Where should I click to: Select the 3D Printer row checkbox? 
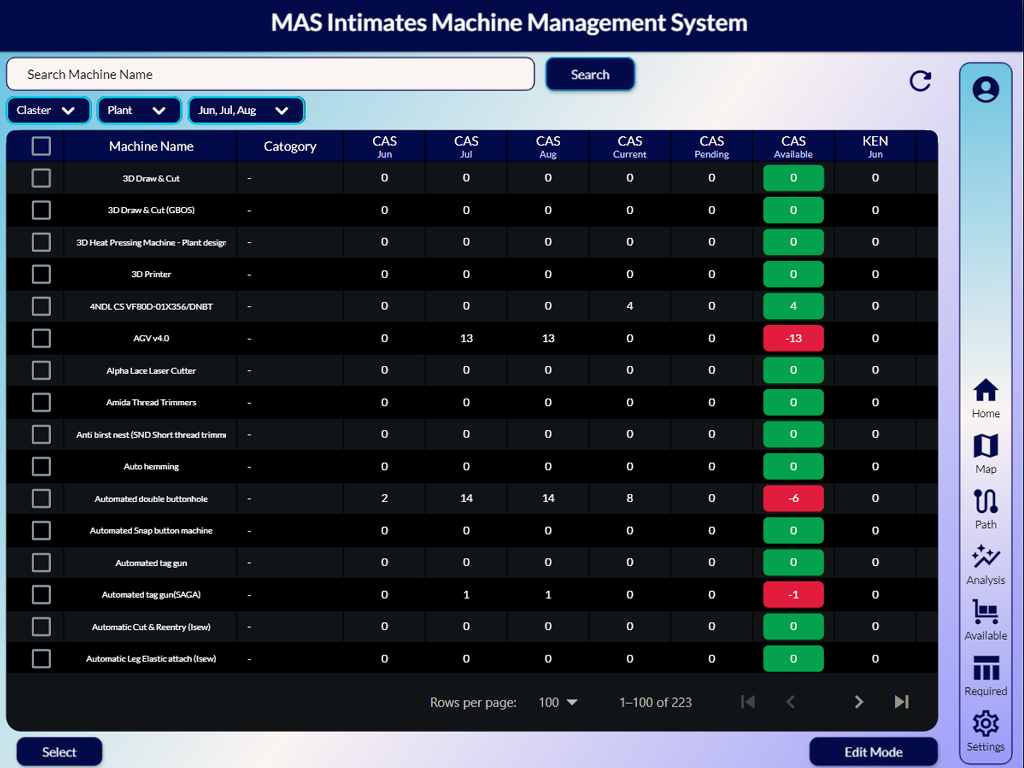coord(41,274)
